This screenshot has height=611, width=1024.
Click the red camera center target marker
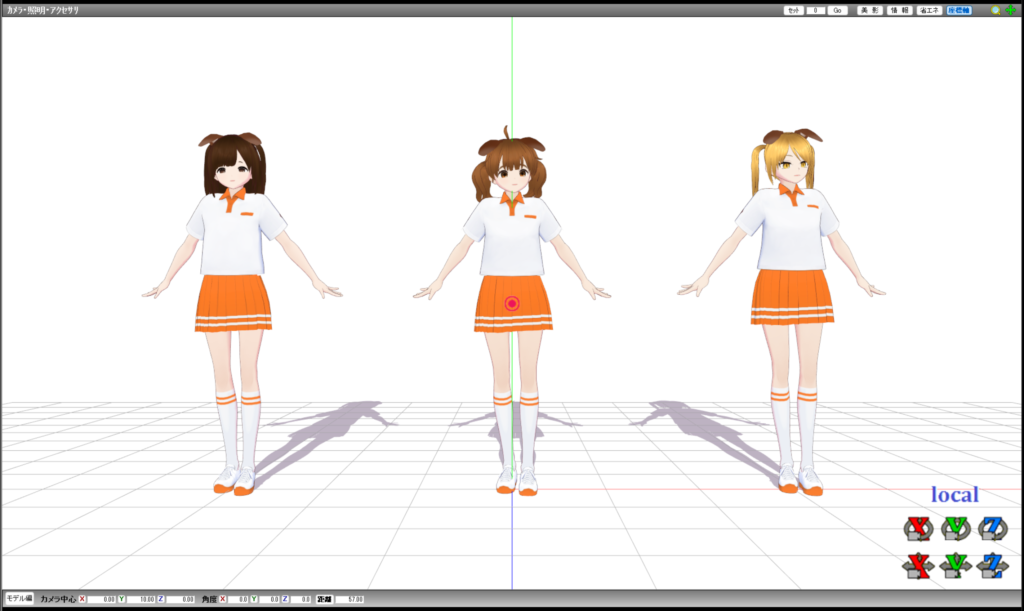pyautogui.click(x=512, y=303)
